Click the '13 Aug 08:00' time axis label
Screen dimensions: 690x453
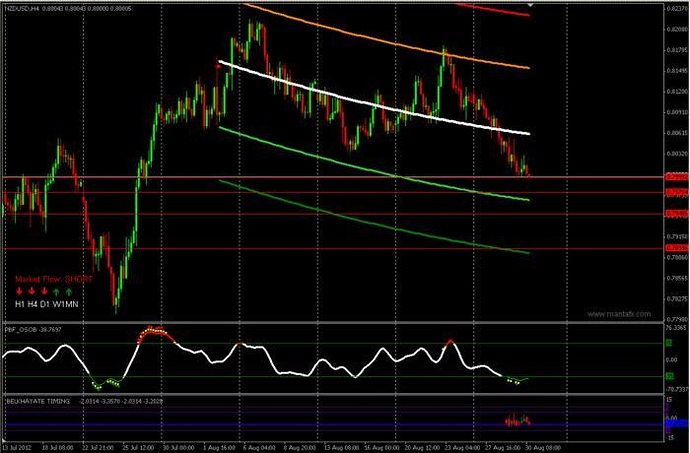click(x=341, y=447)
